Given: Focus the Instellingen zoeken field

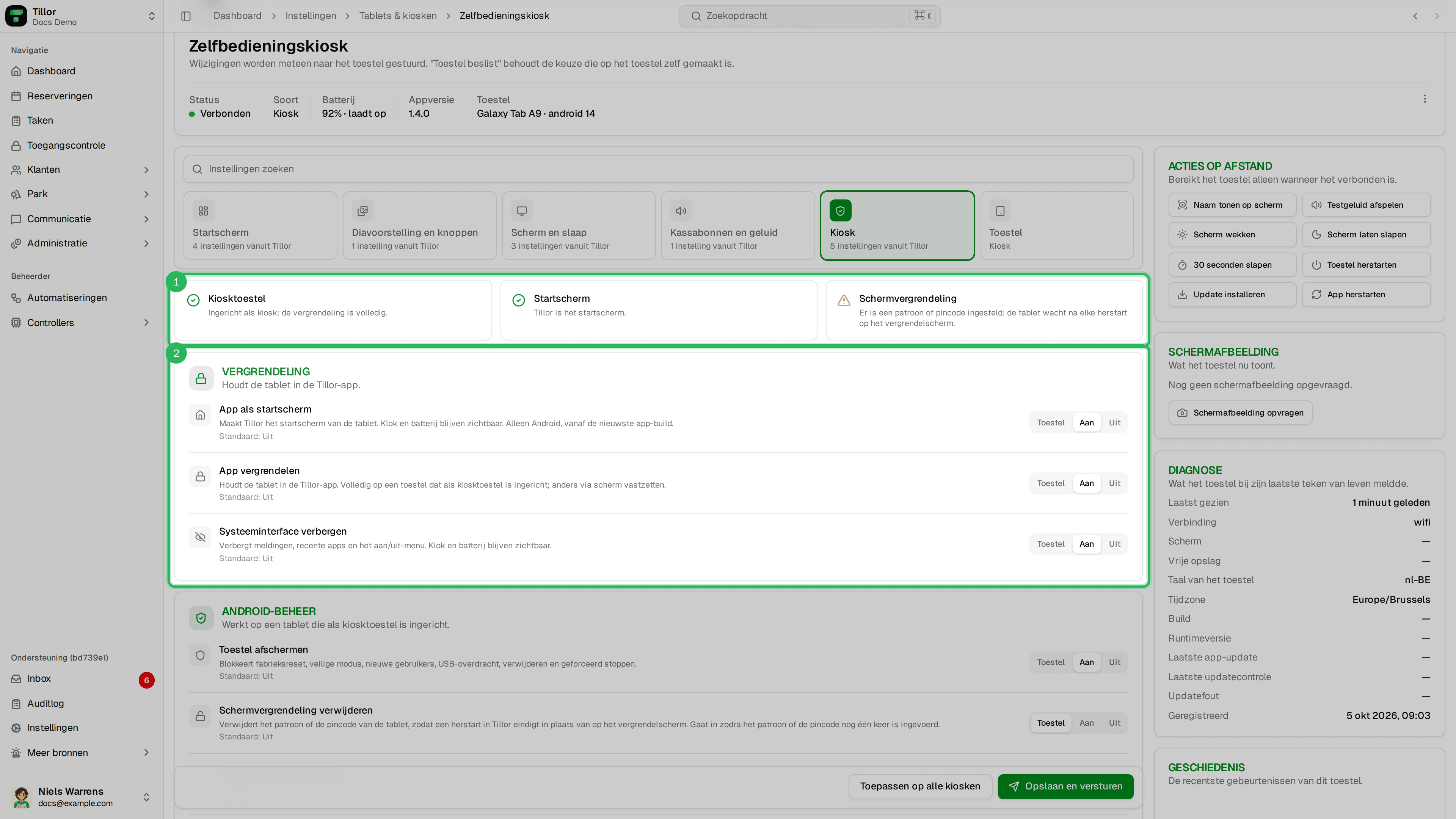Looking at the screenshot, I should pos(658,169).
